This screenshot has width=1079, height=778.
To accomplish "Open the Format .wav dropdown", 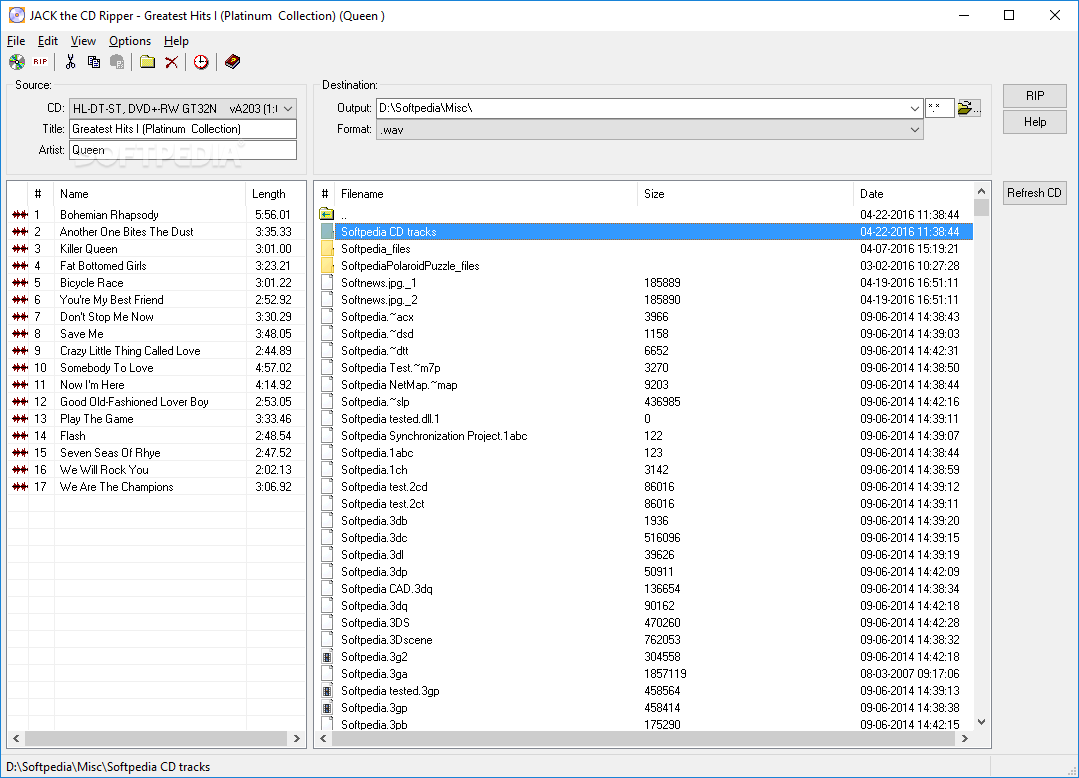I will click(x=915, y=129).
